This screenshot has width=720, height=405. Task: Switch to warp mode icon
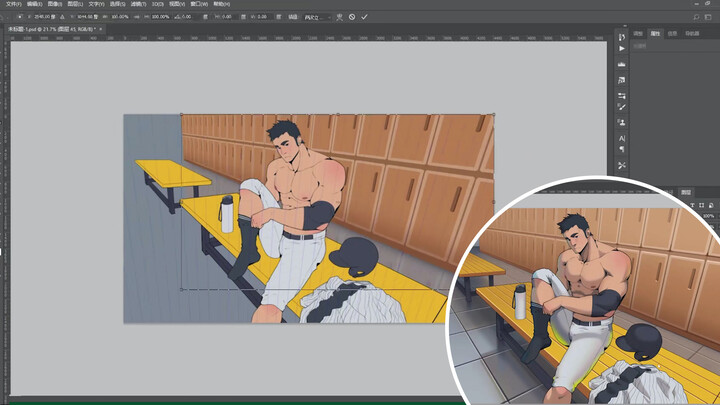click(x=339, y=17)
